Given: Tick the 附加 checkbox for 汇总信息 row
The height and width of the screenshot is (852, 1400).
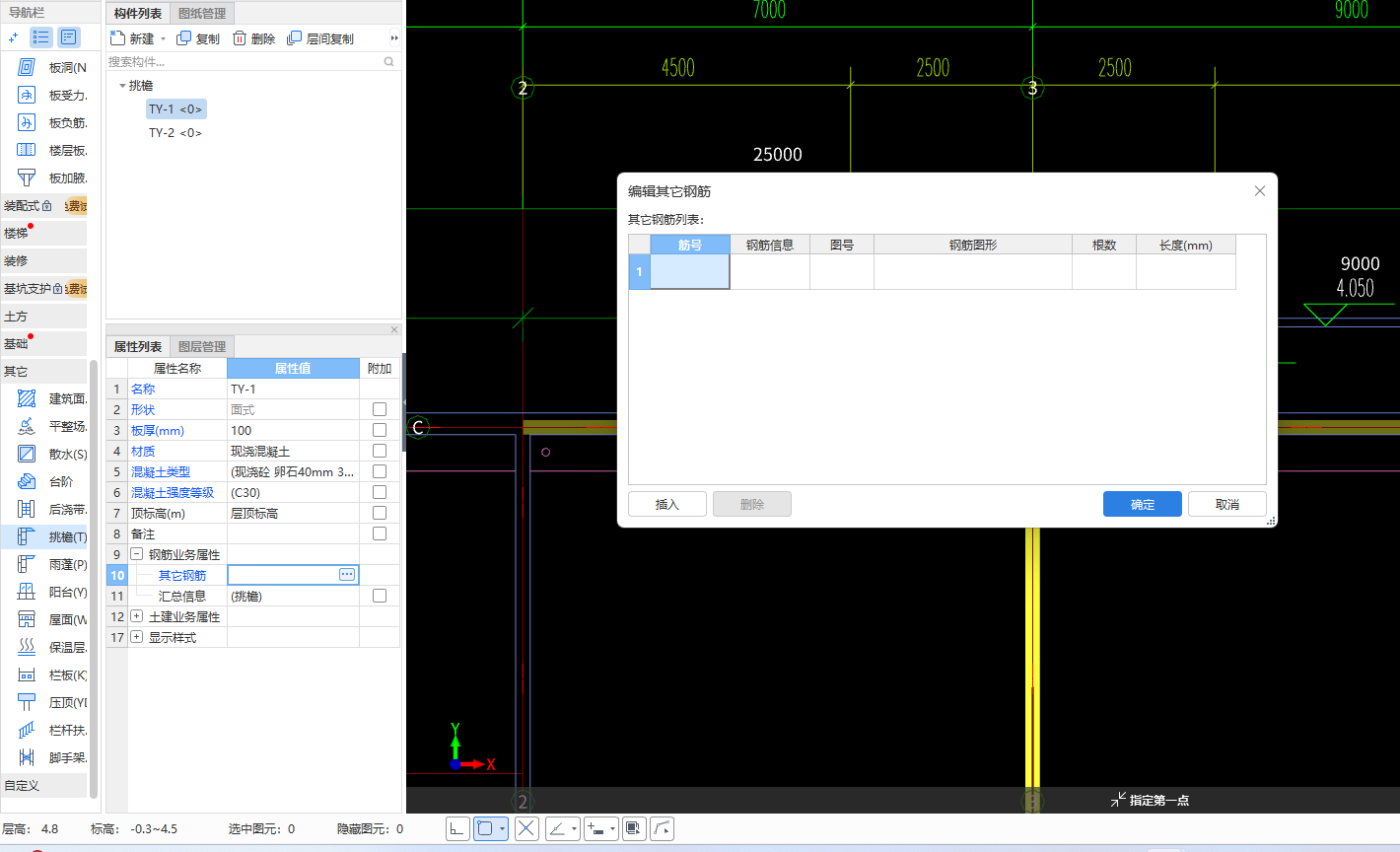Looking at the screenshot, I should point(380,596).
